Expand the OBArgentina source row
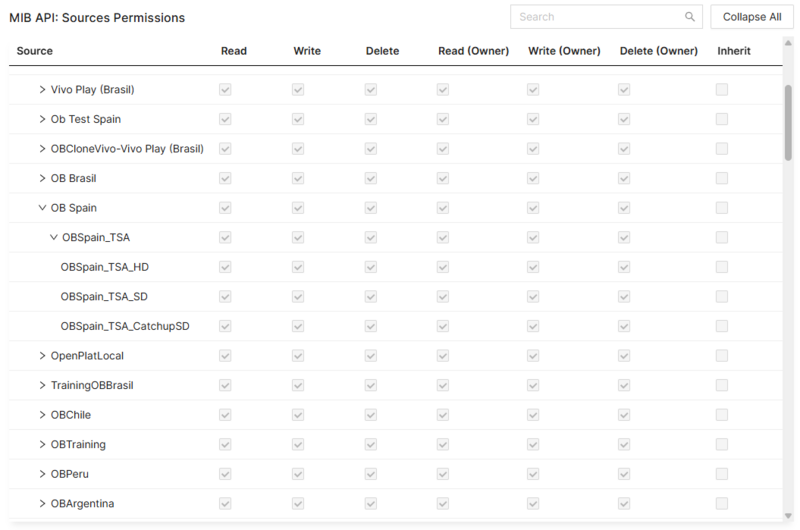The width and height of the screenshot is (800, 530). click(x=42, y=503)
